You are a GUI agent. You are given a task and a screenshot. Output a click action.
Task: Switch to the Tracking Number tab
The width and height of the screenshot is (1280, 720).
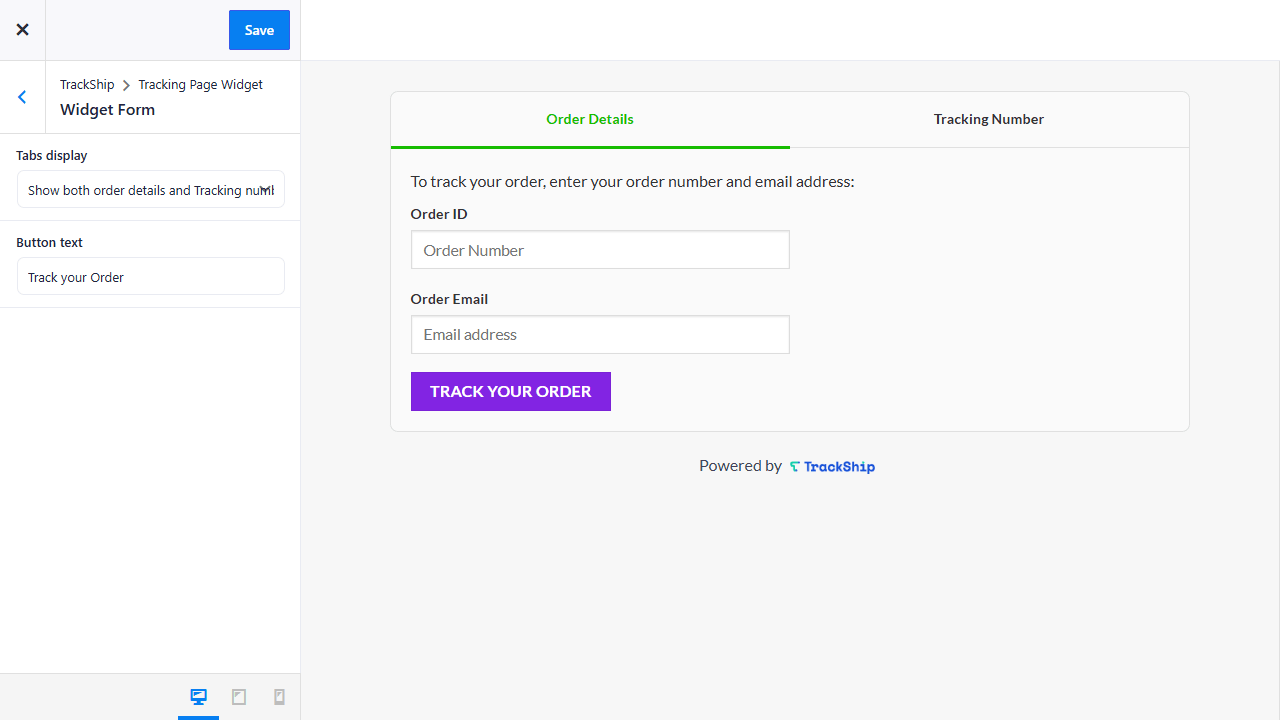(x=989, y=120)
